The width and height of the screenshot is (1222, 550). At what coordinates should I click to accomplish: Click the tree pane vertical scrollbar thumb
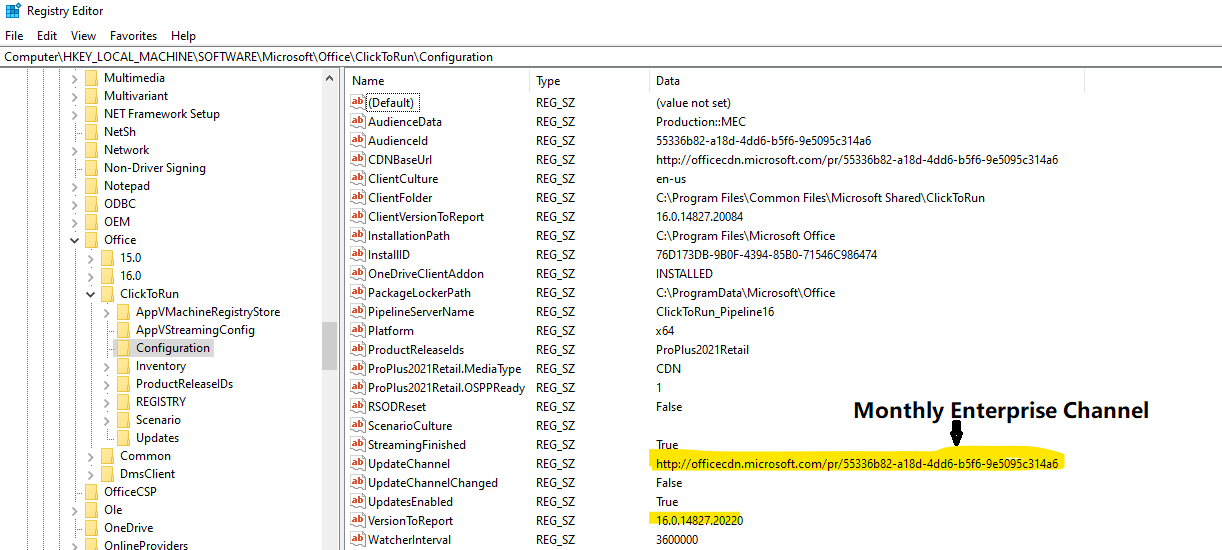329,346
